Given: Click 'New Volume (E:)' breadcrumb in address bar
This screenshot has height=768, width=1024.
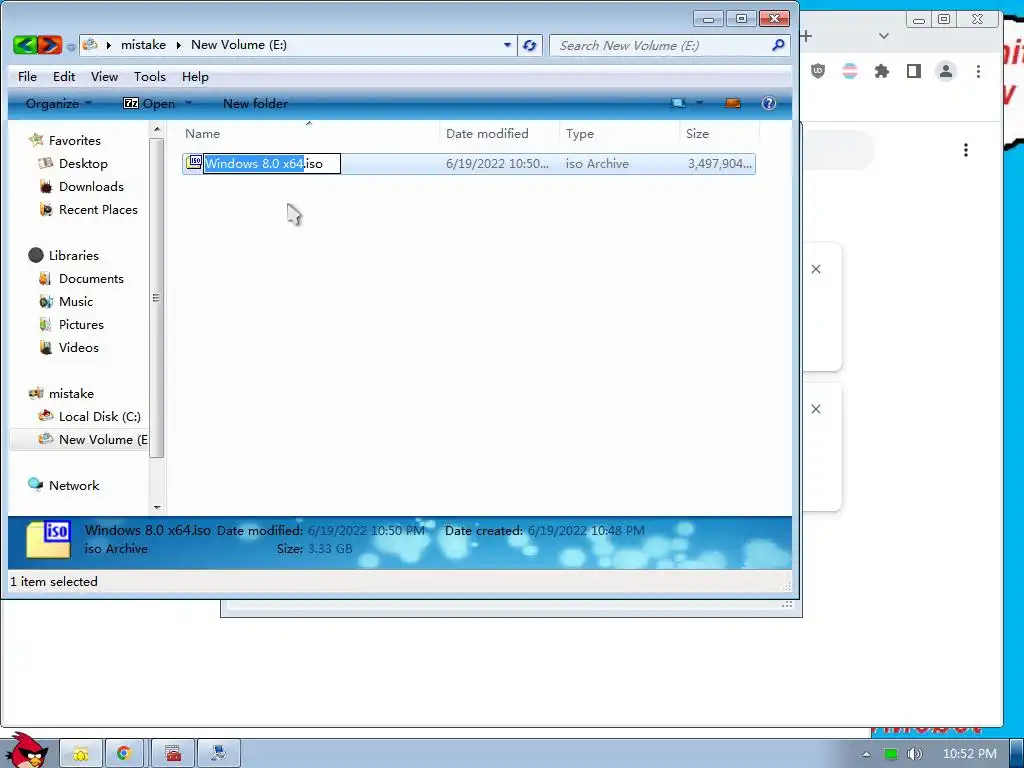Looking at the screenshot, I should tap(238, 45).
